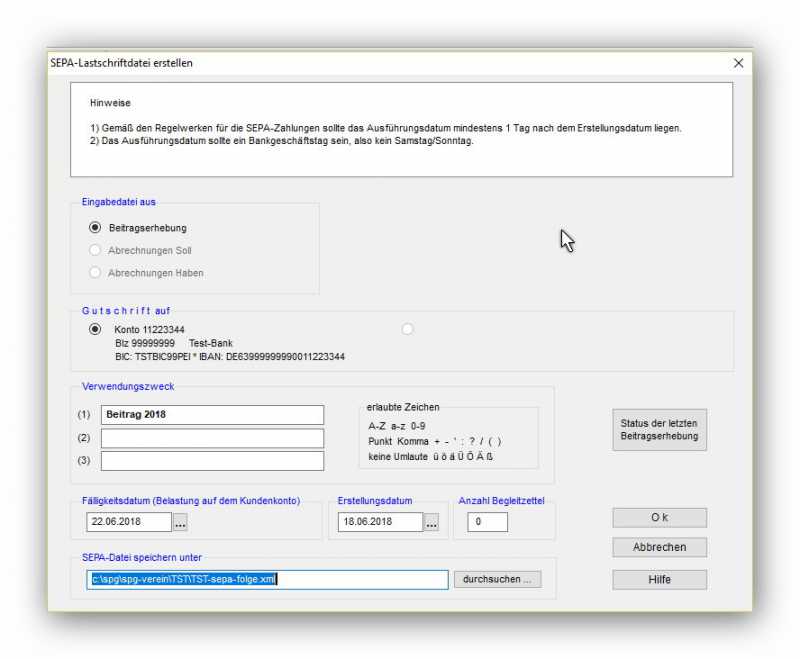Focus the Verwendungszweck line (2) field
This screenshot has height=659, width=800.
[x=212, y=438]
